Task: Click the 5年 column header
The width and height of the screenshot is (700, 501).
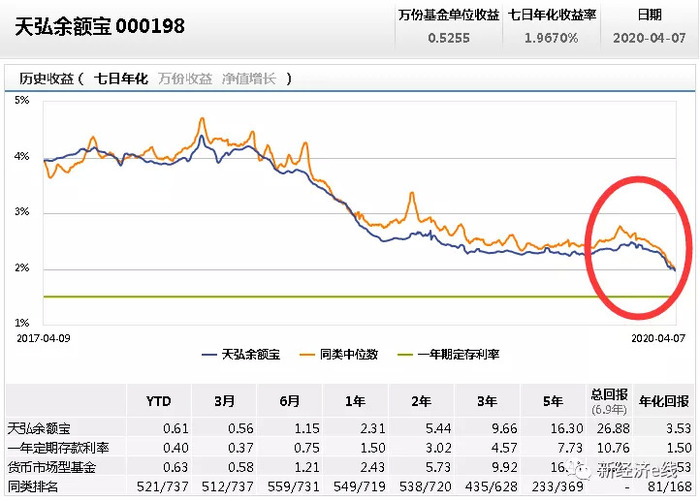Action: [x=553, y=401]
